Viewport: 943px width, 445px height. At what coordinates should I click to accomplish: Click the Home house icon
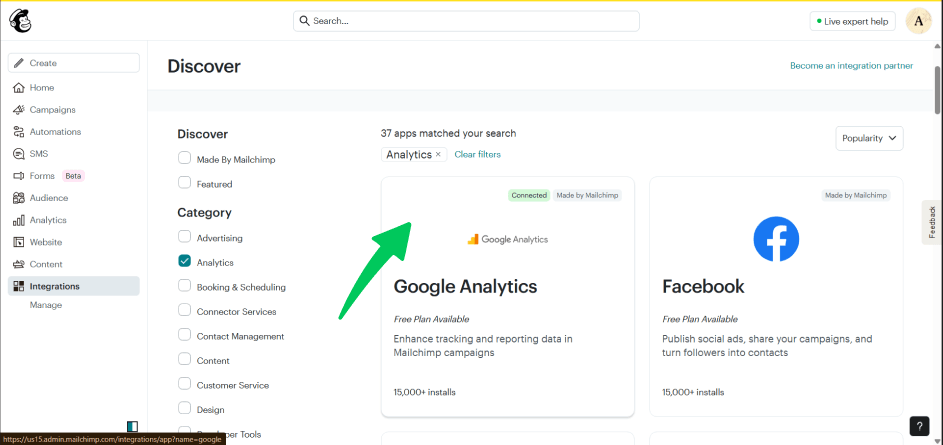[x=19, y=88]
